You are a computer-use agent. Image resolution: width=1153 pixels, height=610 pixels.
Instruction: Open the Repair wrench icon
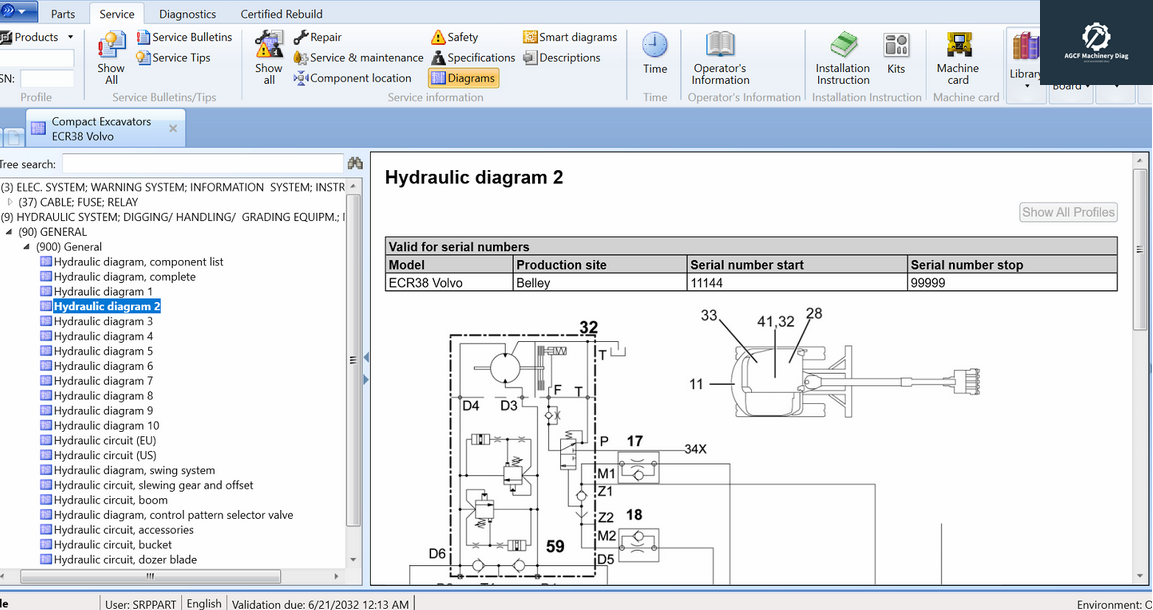click(301, 37)
